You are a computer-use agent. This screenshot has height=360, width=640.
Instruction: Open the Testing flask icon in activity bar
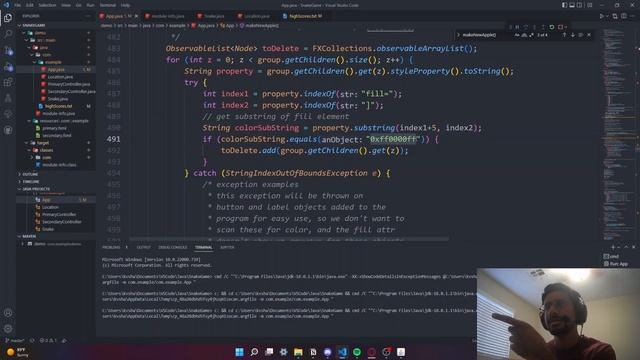click(x=8, y=98)
